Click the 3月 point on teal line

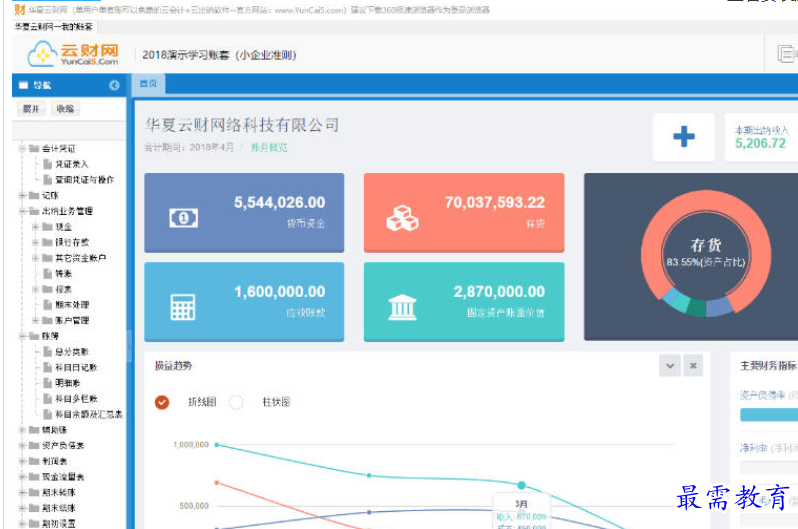coord(521,485)
